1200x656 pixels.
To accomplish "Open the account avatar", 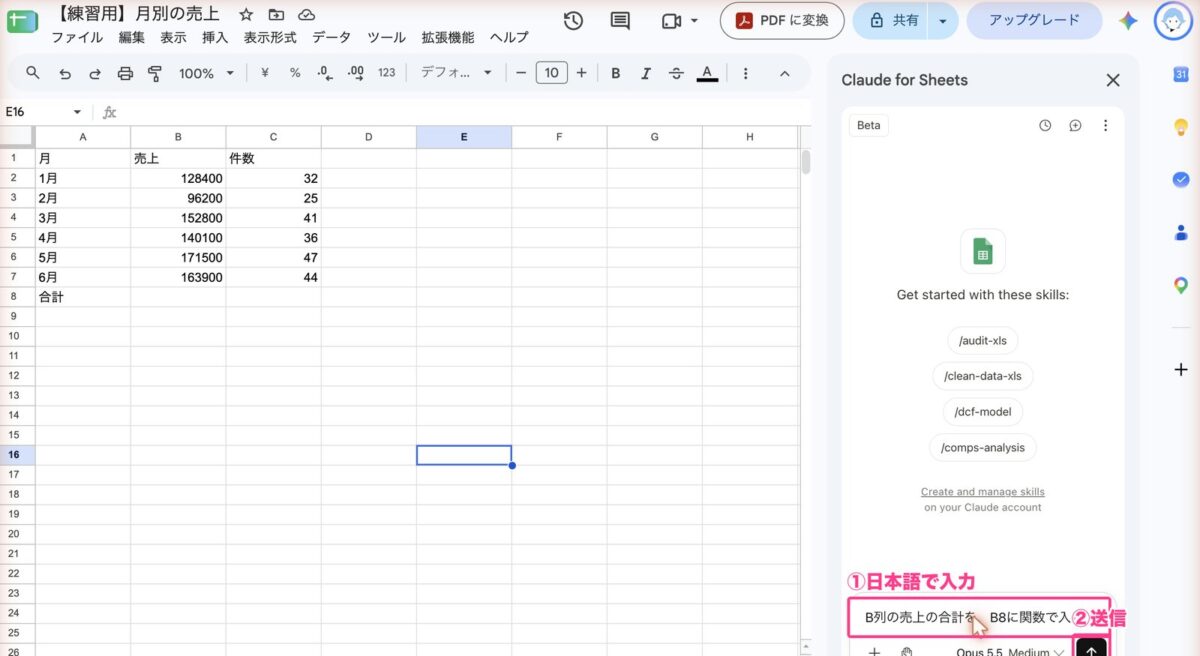I will 1173,21.
